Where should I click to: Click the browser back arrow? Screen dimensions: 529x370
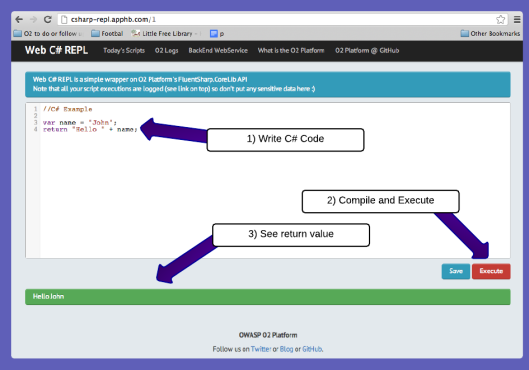[19, 20]
